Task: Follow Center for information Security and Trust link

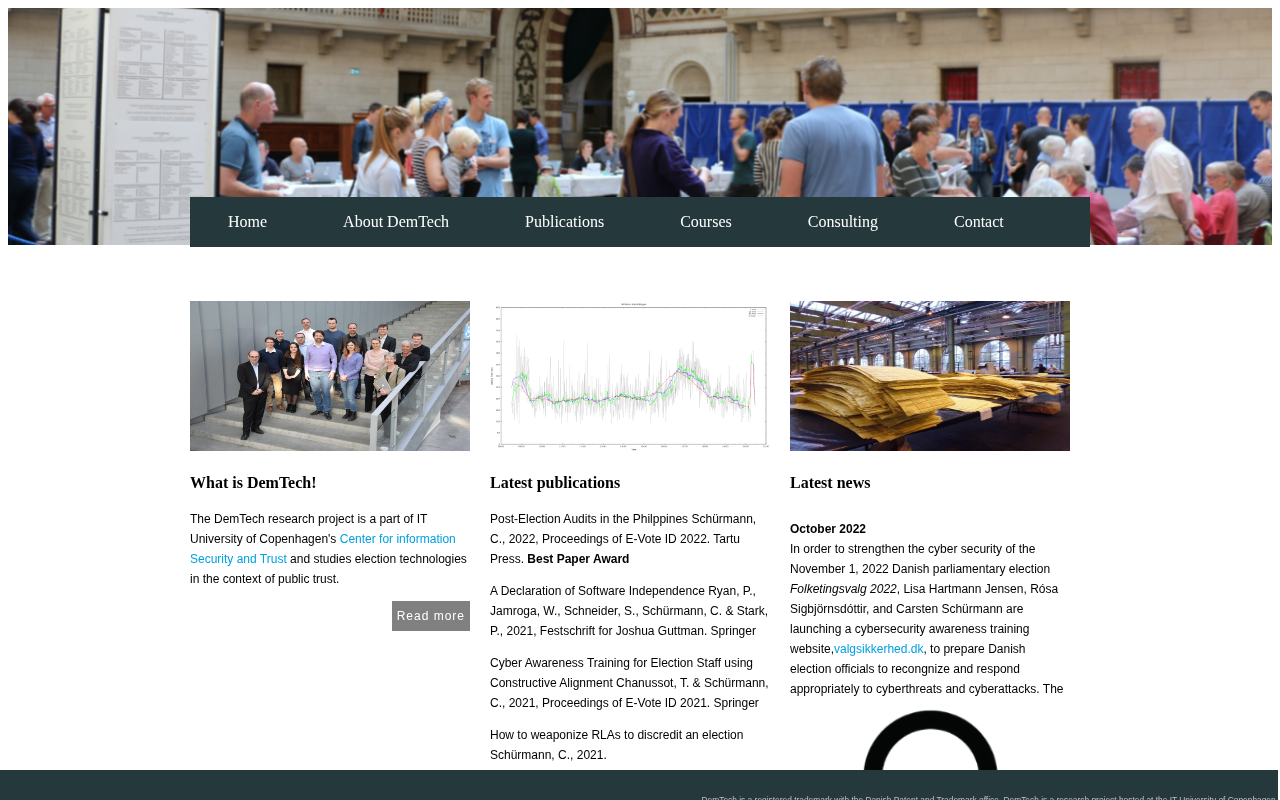Action: (323, 549)
